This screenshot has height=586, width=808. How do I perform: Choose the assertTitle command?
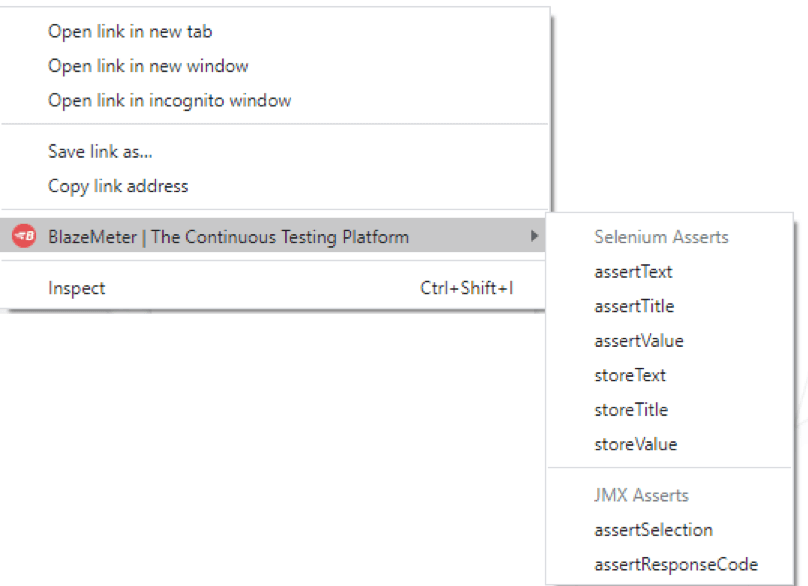pos(634,306)
